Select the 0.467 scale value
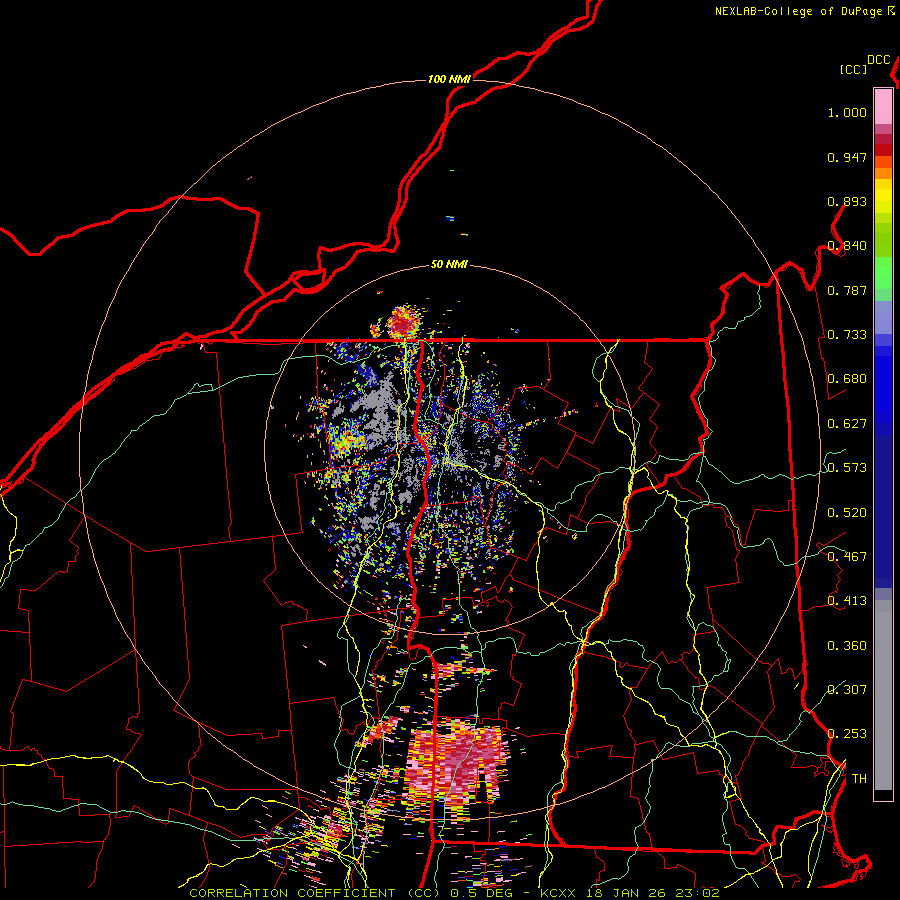The width and height of the screenshot is (900, 900). [x=847, y=557]
